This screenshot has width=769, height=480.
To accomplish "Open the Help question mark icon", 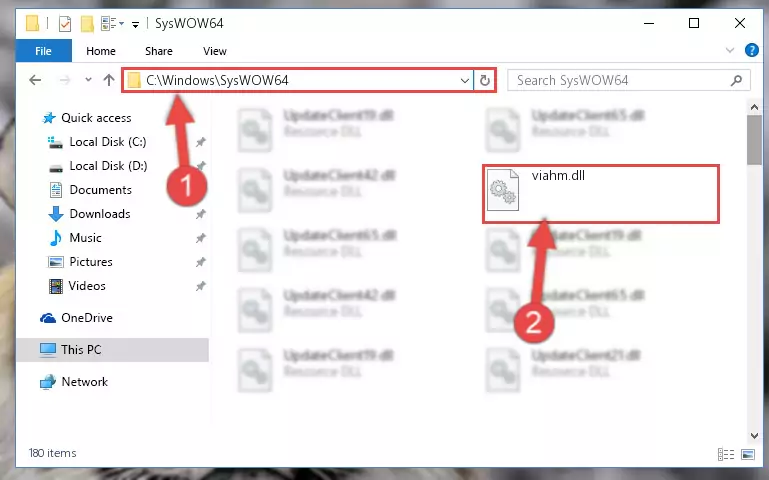I will pos(751,50).
